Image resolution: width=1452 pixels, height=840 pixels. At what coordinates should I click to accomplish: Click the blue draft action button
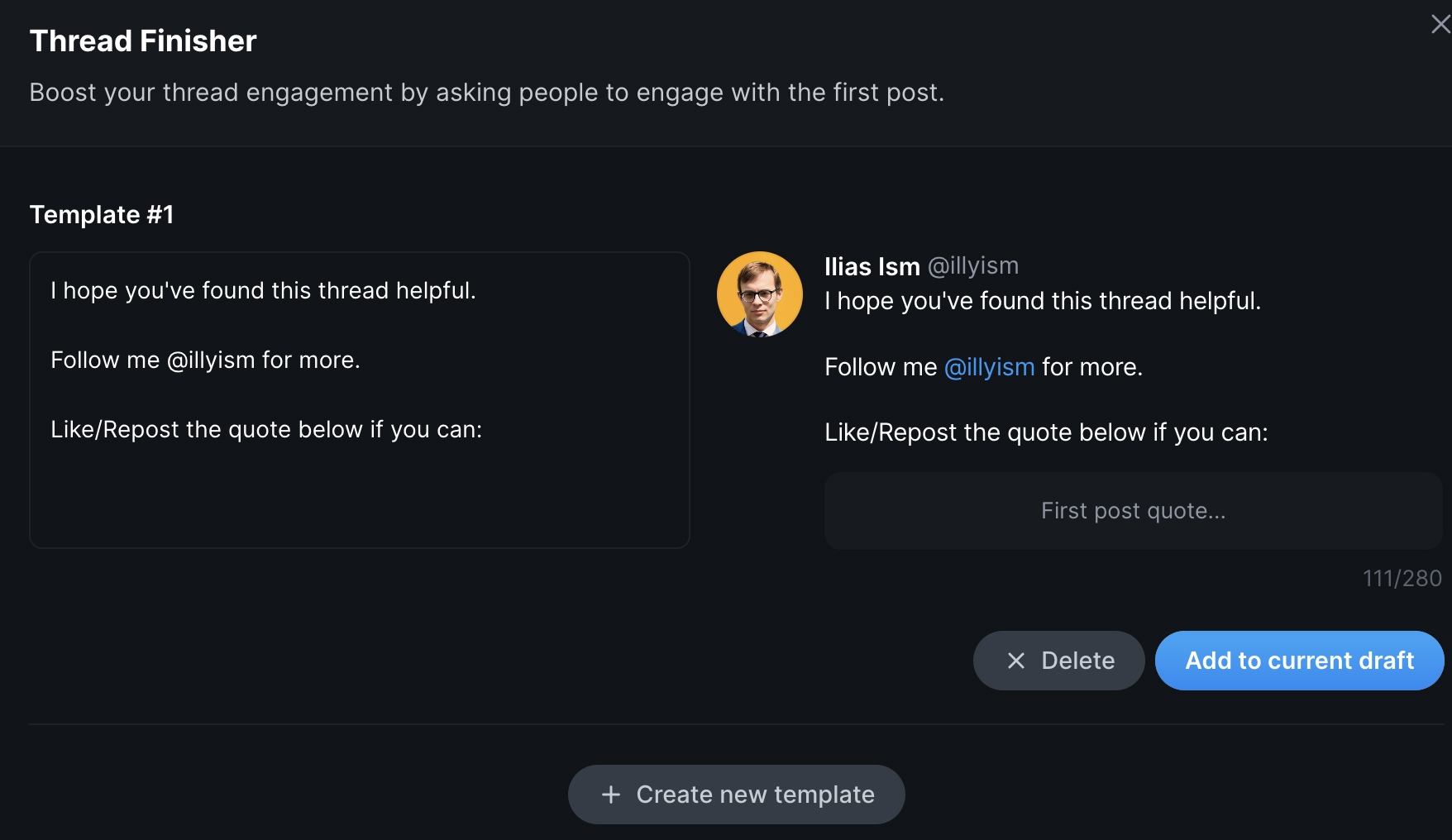1298,661
